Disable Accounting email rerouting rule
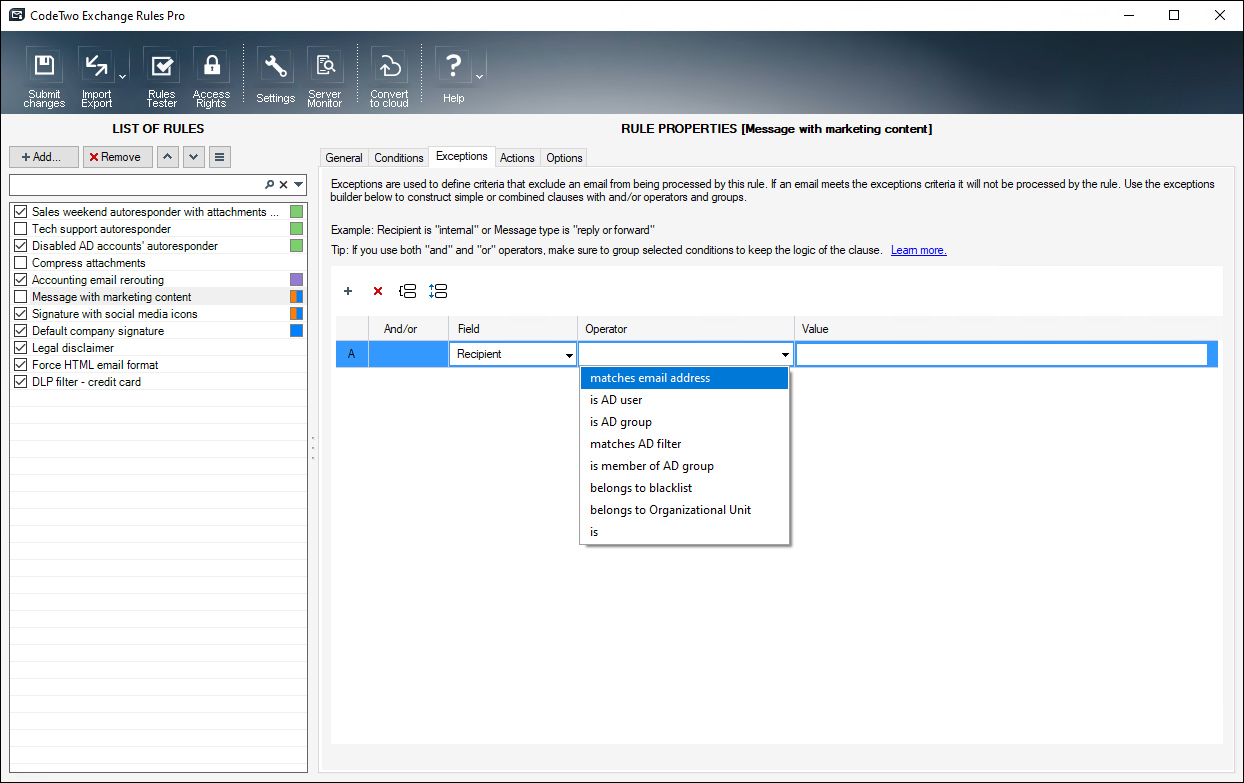This screenshot has width=1244, height=783. (x=21, y=280)
